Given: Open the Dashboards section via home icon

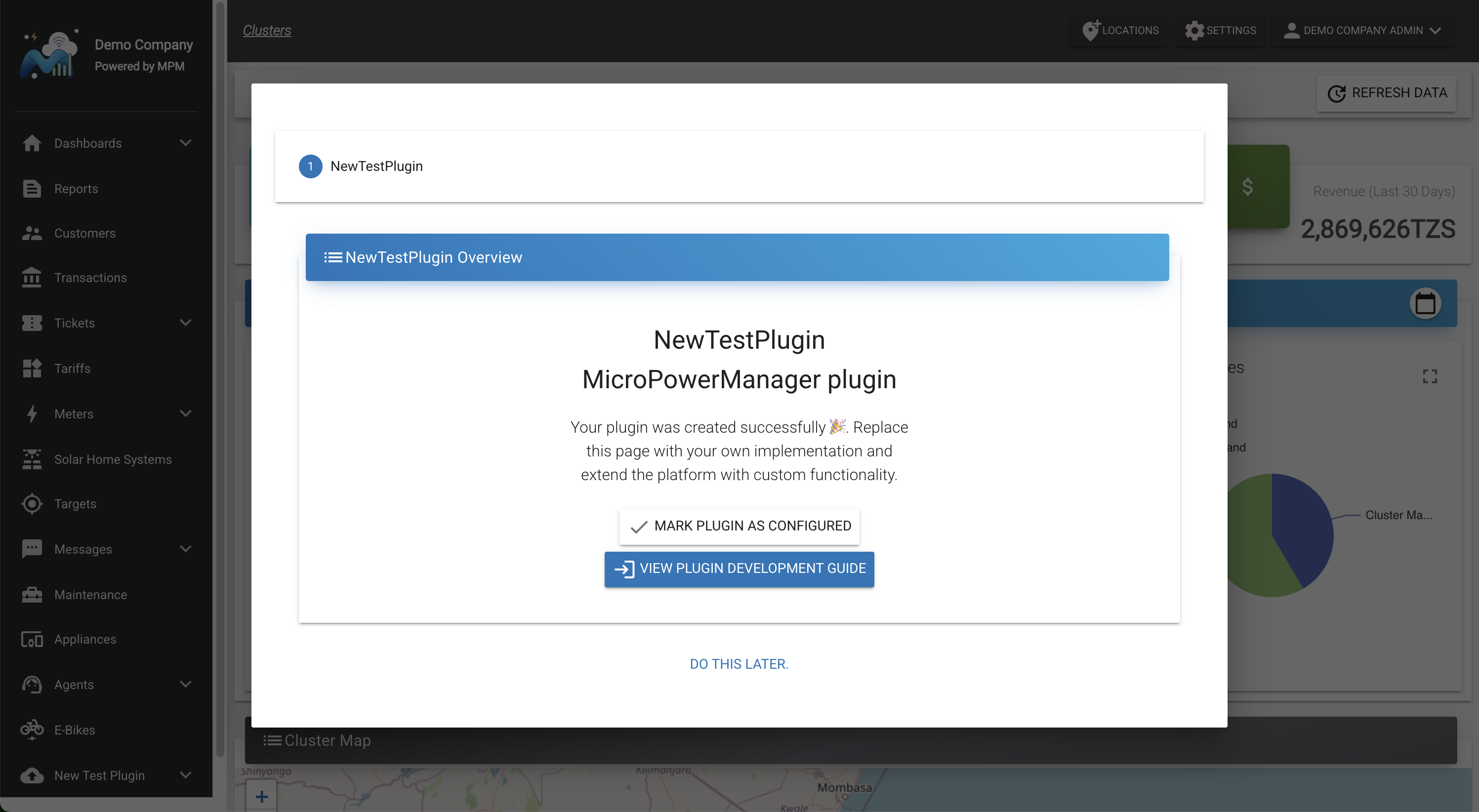Looking at the screenshot, I should tap(32, 143).
